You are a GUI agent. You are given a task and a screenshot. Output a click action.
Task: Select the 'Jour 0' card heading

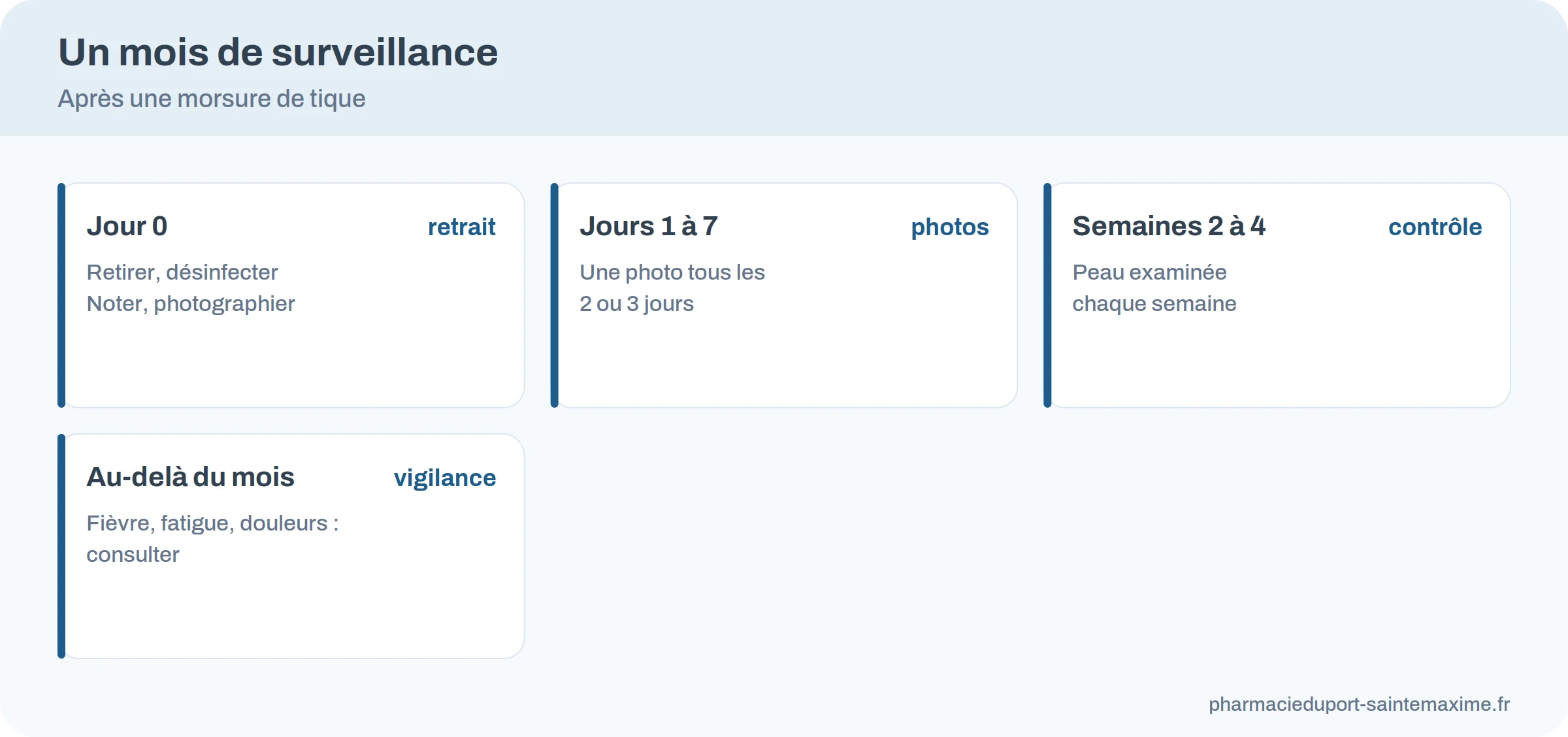pyautogui.click(x=127, y=226)
